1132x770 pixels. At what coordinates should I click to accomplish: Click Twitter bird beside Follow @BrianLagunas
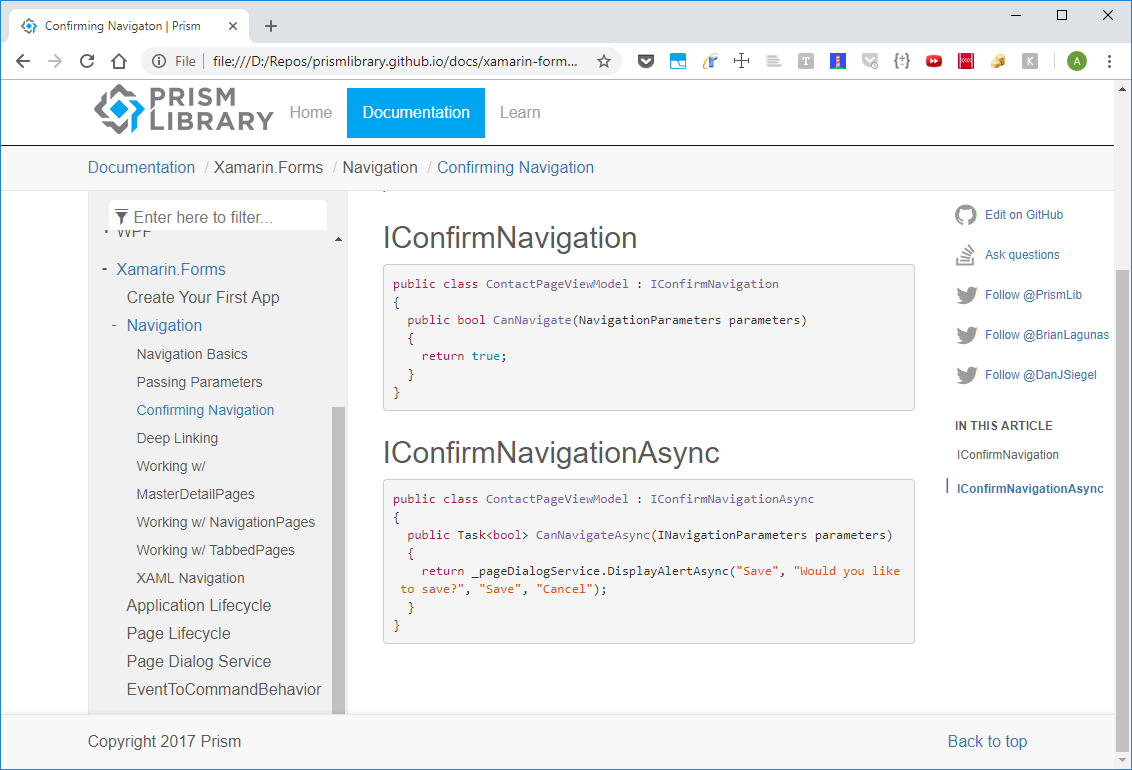967,335
